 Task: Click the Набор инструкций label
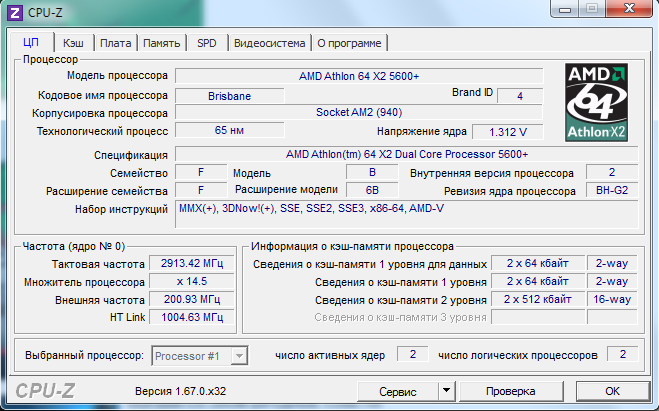pos(121,209)
